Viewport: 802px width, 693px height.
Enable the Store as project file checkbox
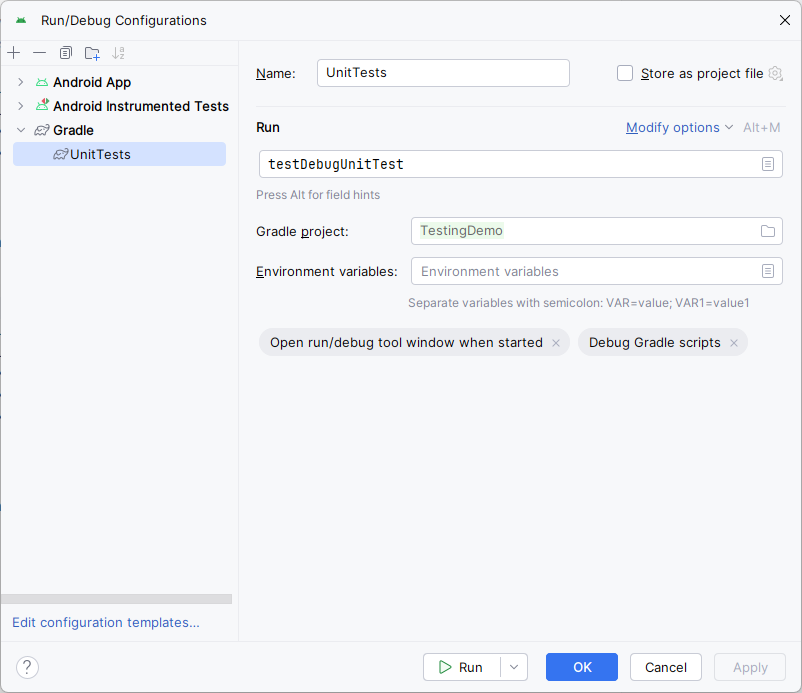[x=624, y=72]
